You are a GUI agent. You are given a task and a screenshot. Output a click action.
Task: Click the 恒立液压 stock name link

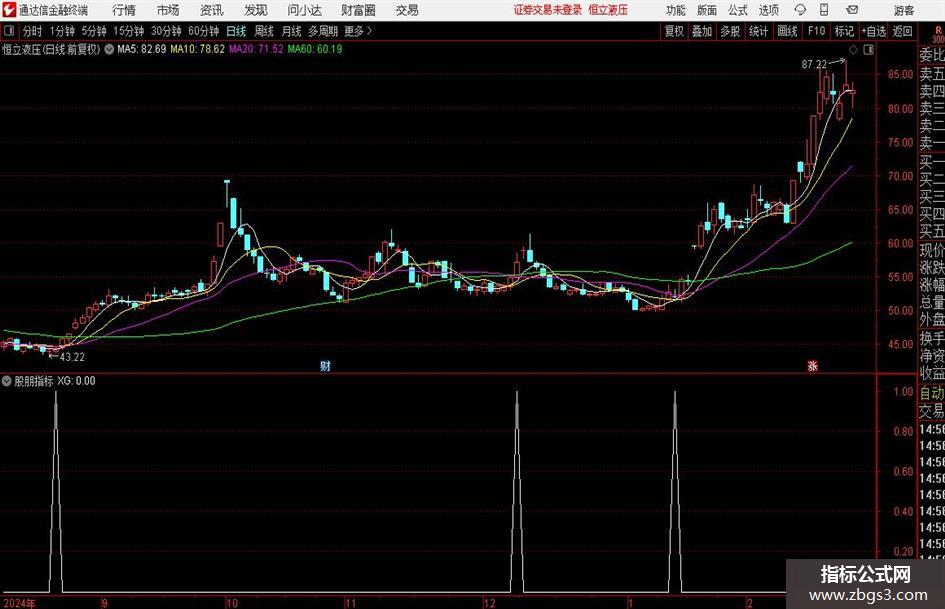(608, 10)
